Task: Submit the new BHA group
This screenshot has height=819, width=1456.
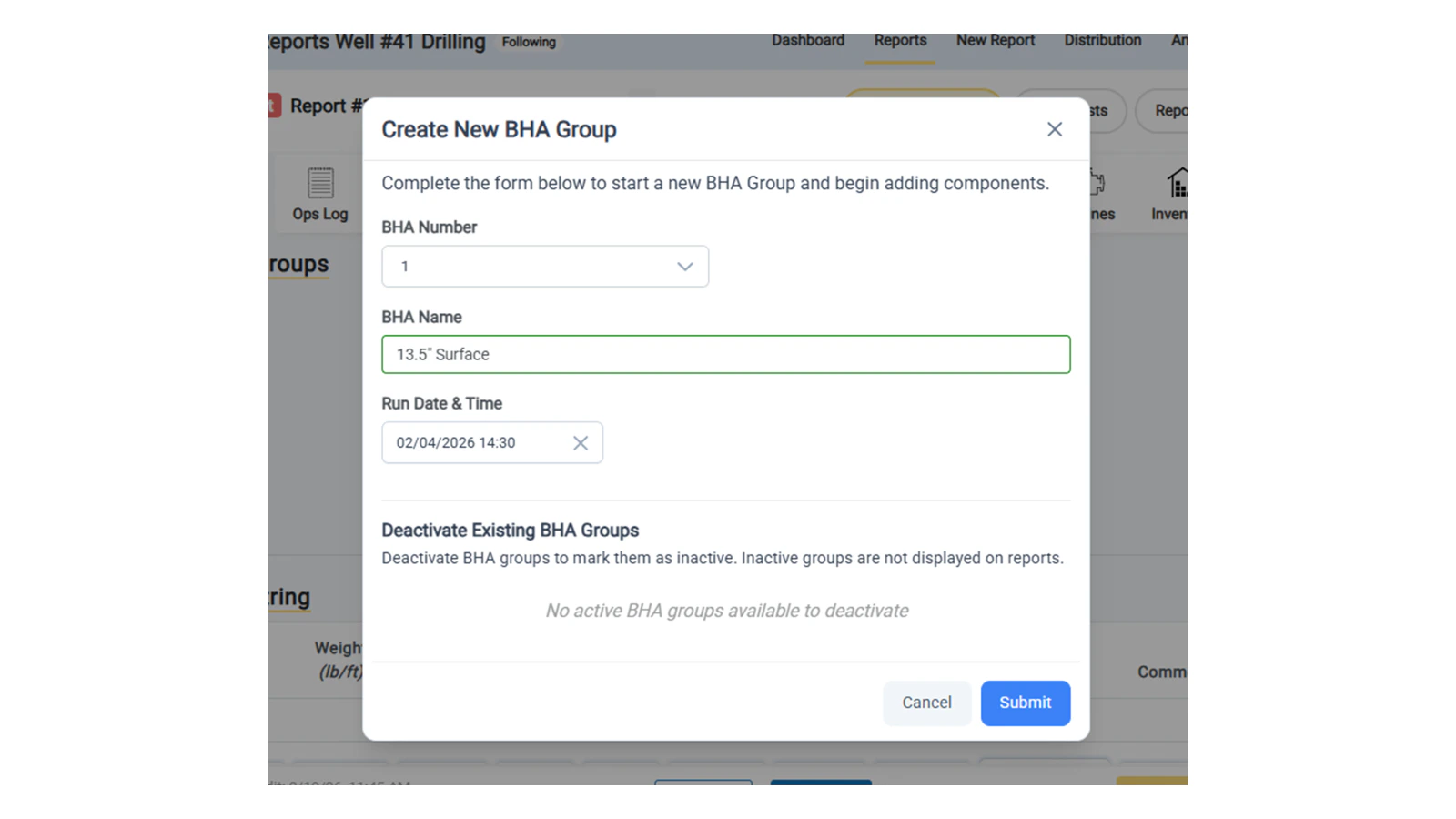Action: [1025, 703]
